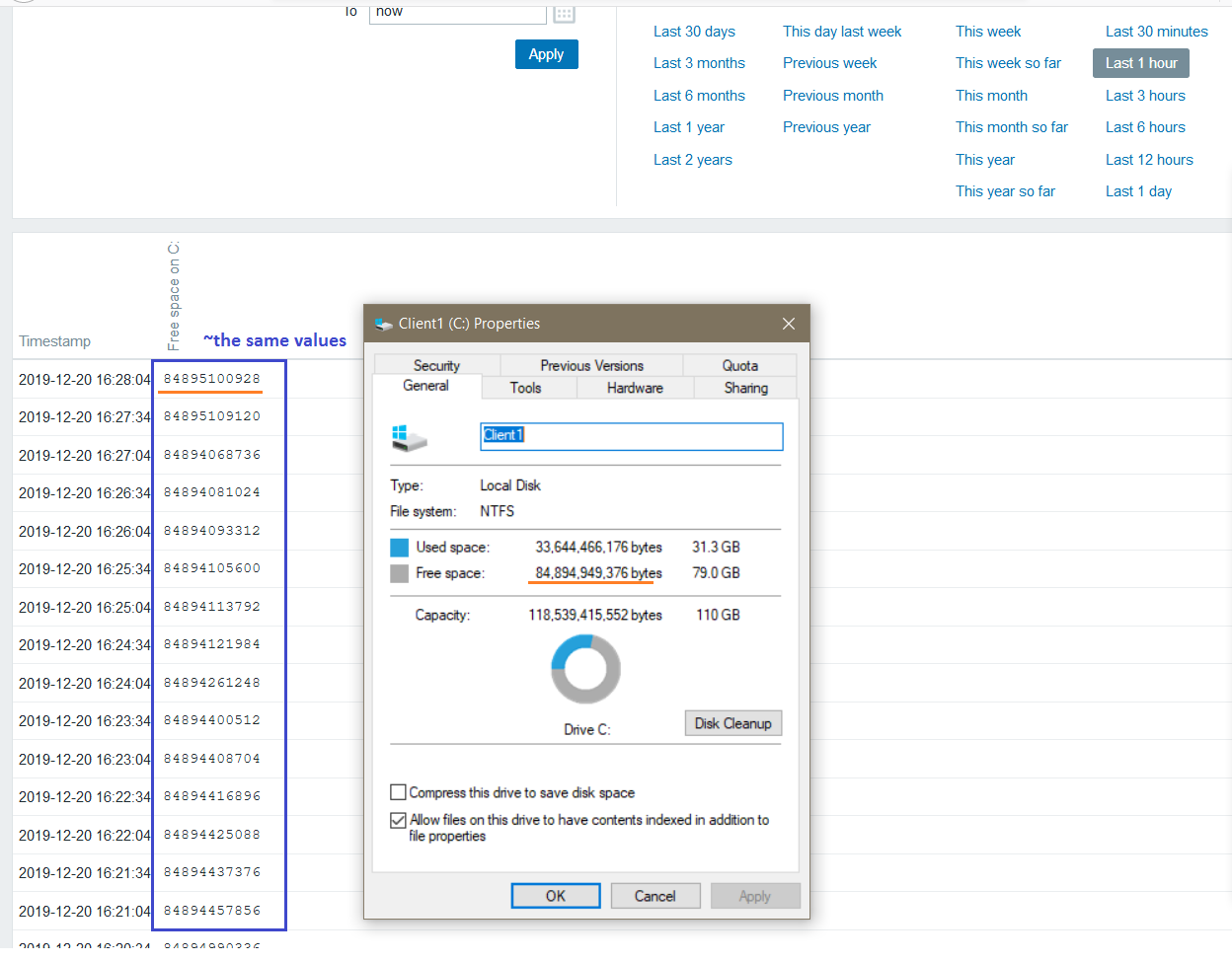Image resolution: width=1232 pixels, height=962 pixels.
Task: Select This year so far range
Action: [x=1005, y=191]
